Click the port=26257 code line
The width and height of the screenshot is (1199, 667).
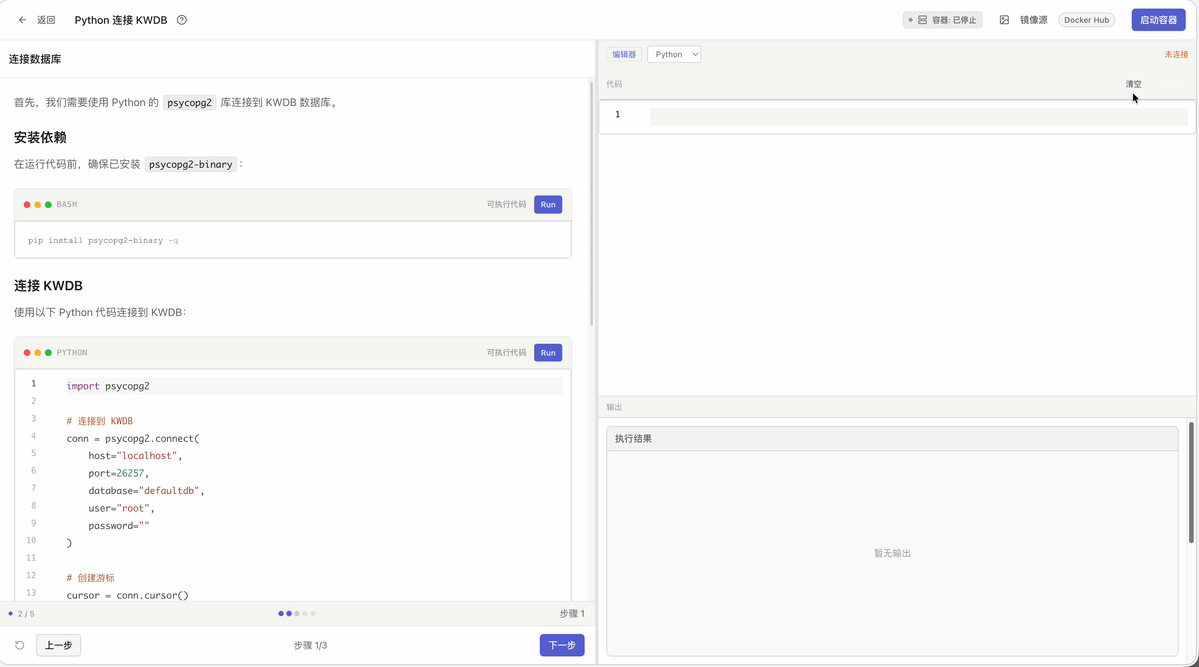[119, 473]
